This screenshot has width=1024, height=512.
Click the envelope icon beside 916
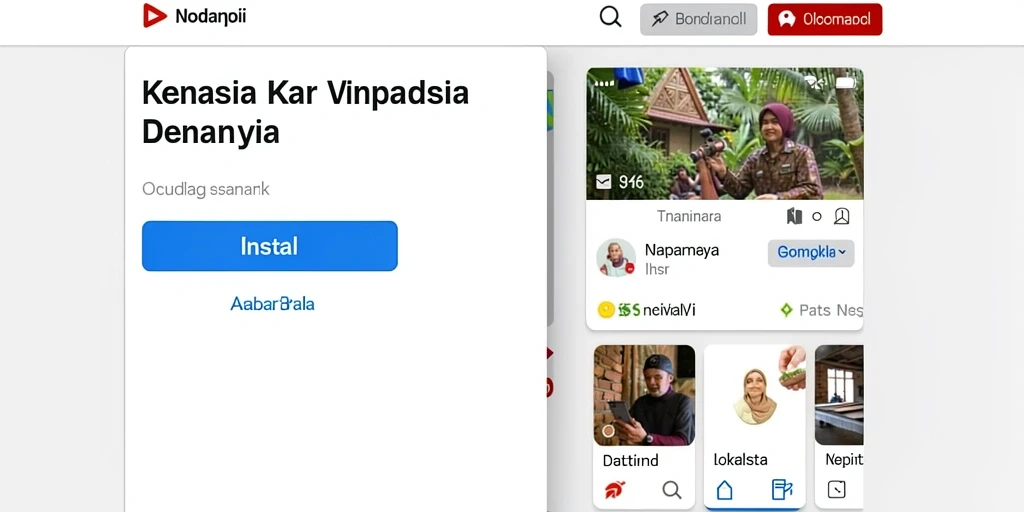click(x=604, y=182)
